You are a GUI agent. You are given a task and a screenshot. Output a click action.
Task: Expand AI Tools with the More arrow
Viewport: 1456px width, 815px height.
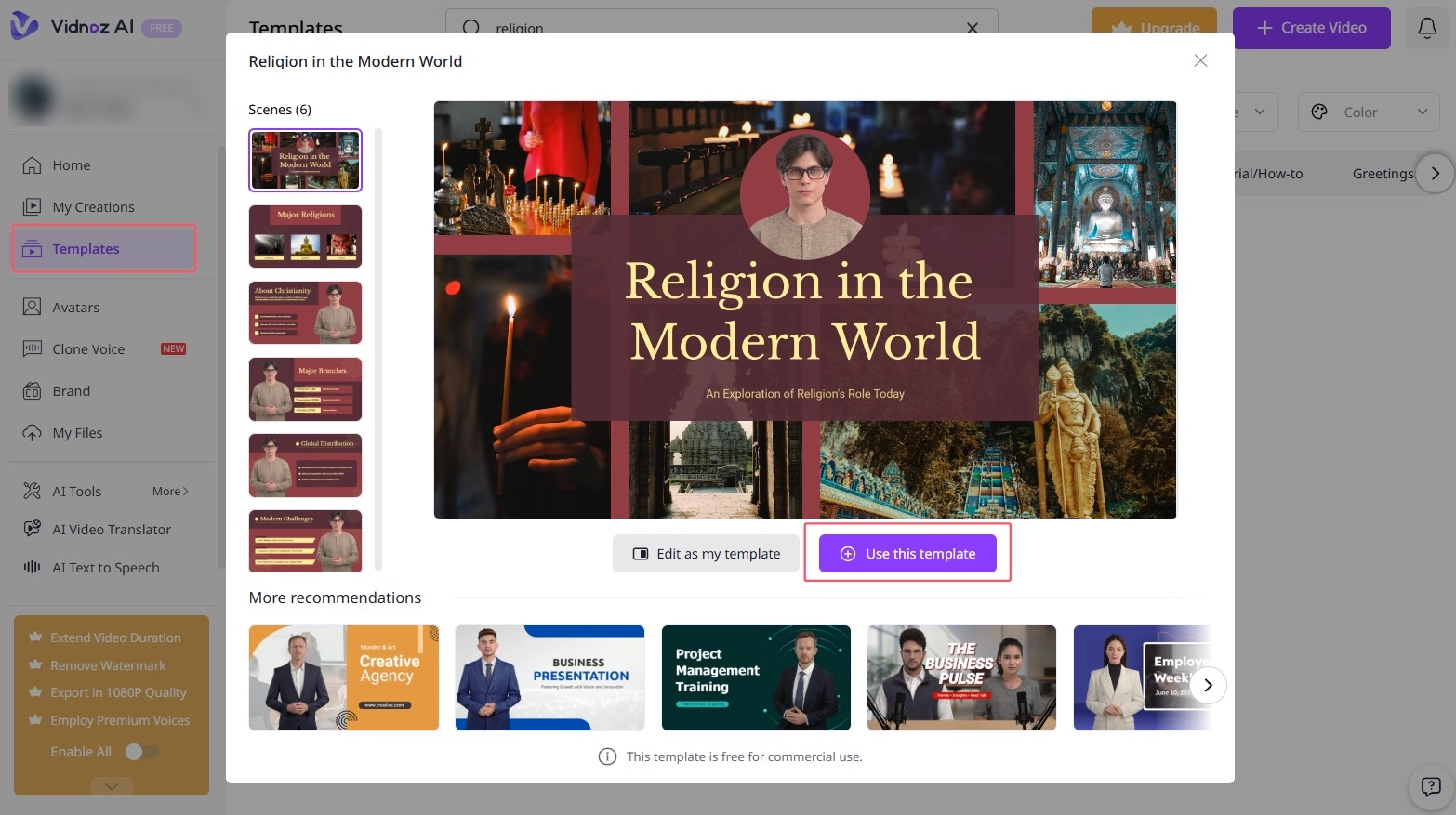tap(170, 491)
